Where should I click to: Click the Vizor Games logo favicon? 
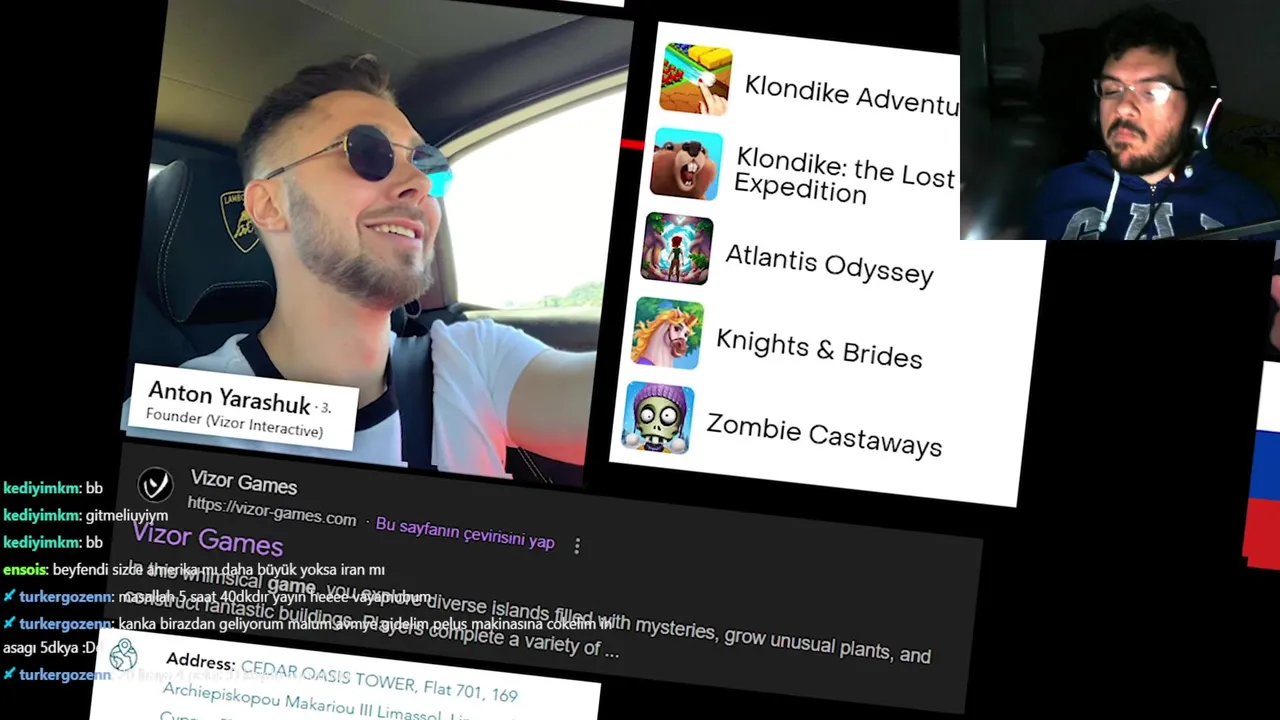click(155, 486)
